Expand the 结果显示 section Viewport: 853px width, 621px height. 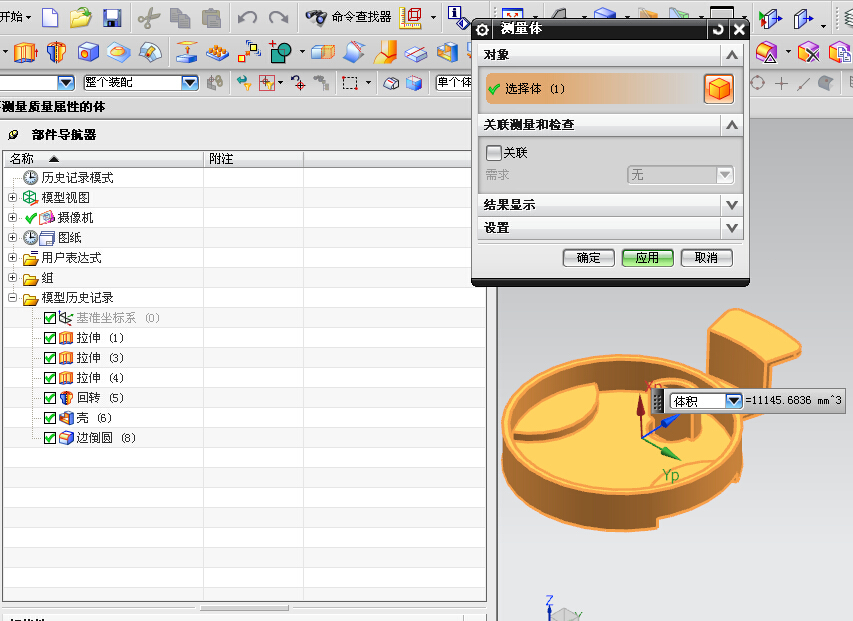click(732, 205)
